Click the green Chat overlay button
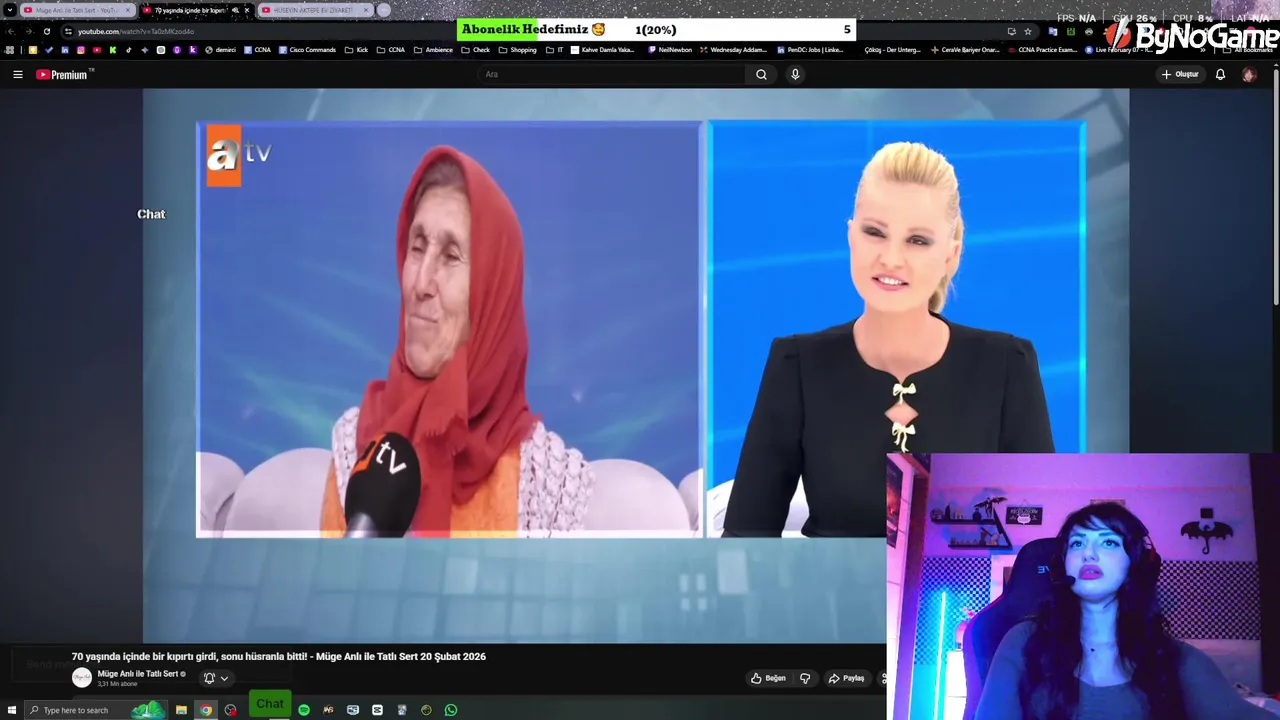This screenshot has height=720, width=1280. pyautogui.click(x=270, y=704)
